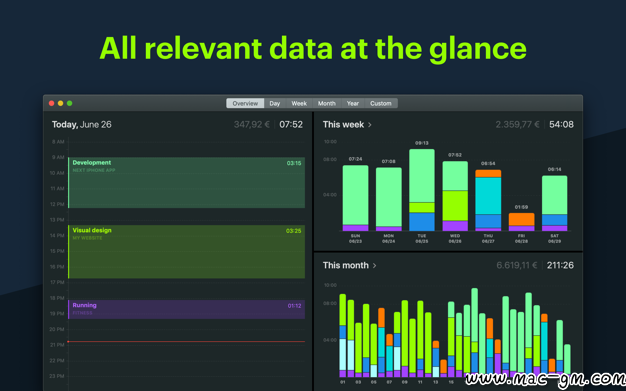
Task: Select the Running fitness time entry
Action: (x=186, y=310)
